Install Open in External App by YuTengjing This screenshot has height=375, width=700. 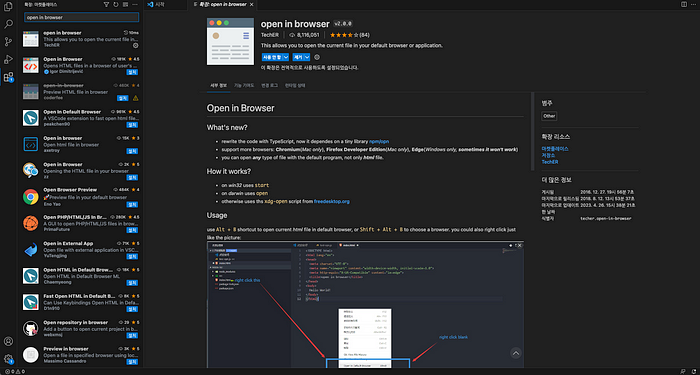click(x=132, y=256)
